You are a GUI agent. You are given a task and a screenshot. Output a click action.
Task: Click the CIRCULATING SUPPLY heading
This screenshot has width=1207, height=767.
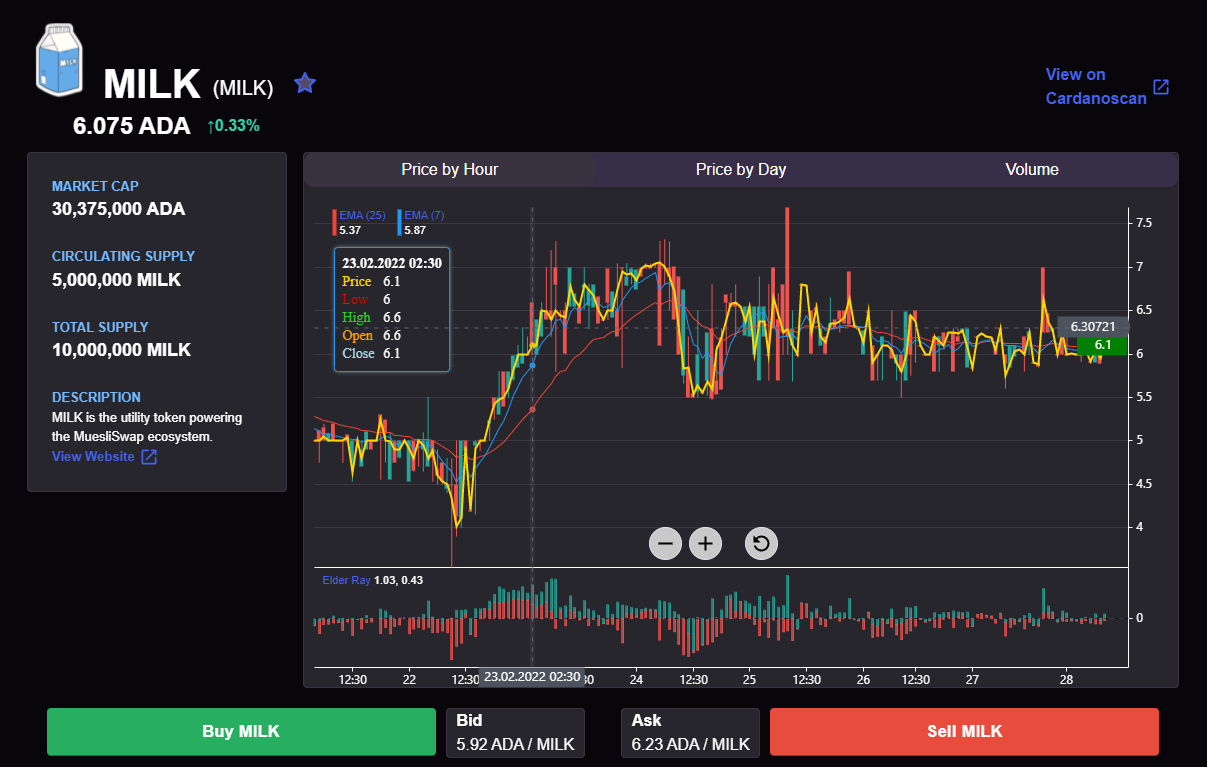pyautogui.click(x=123, y=256)
